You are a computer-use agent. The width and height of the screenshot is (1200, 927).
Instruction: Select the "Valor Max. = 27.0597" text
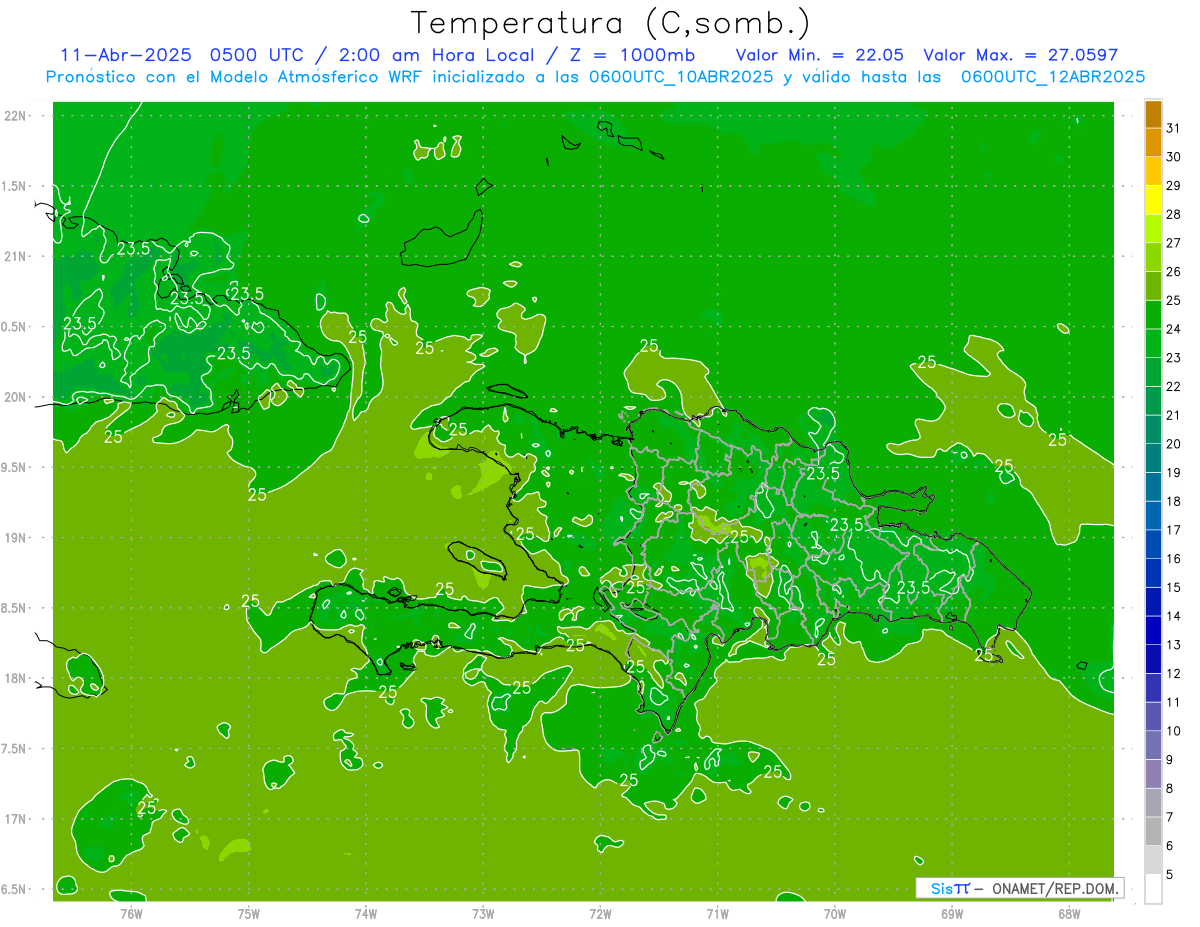pyautogui.click(x=1021, y=55)
